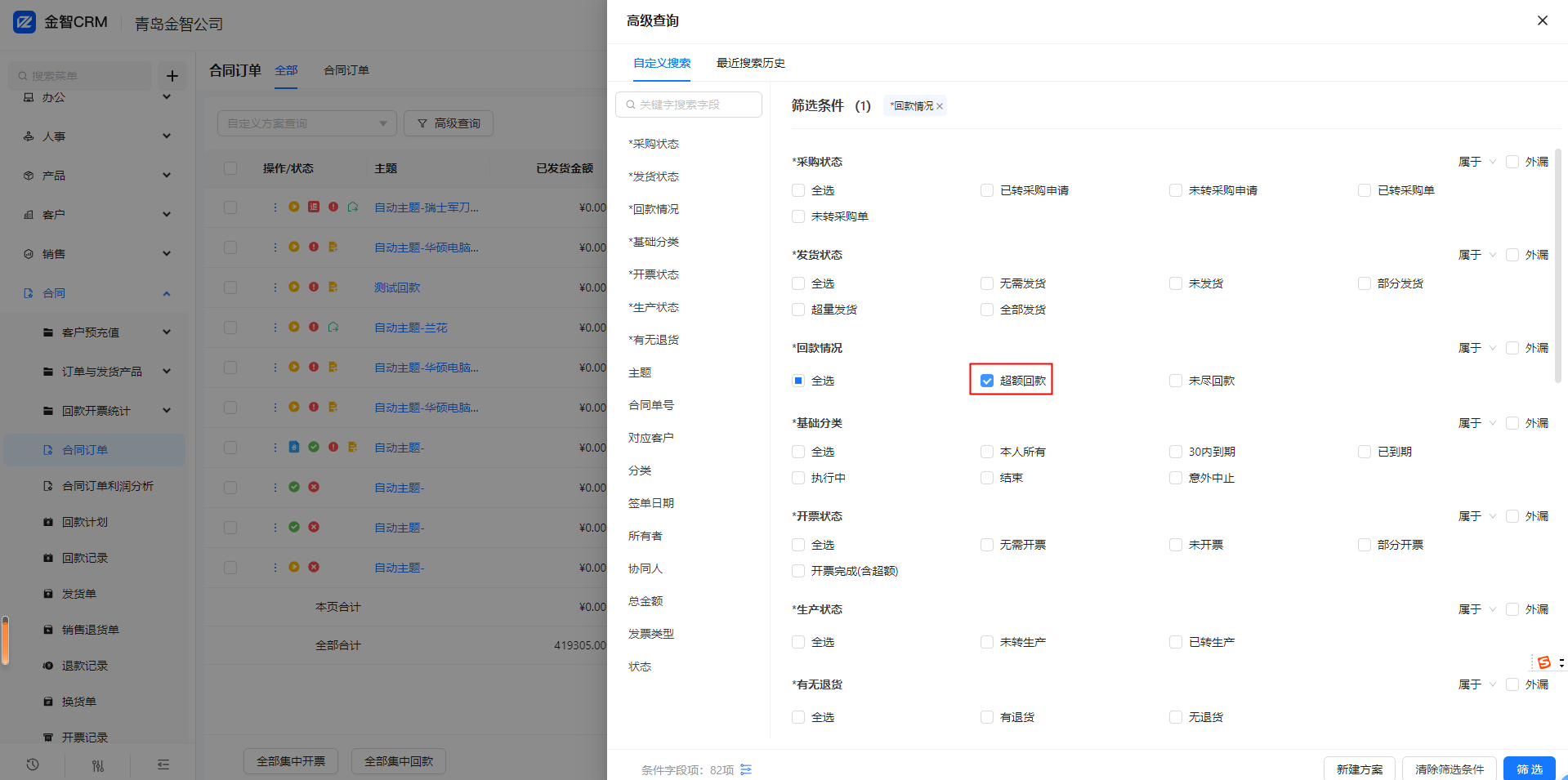
Task: Enable 外漏 for 采购状态
Action: tap(1512, 162)
